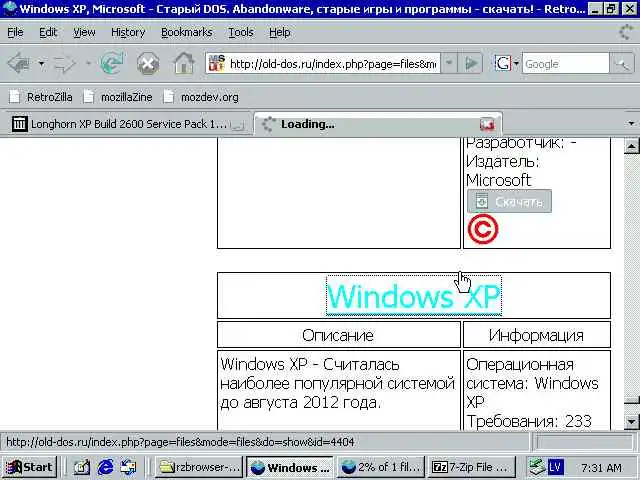Switch to the 7-Zip File Manager taskbar button
The image size is (640, 480).
click(x=471, y=467)
